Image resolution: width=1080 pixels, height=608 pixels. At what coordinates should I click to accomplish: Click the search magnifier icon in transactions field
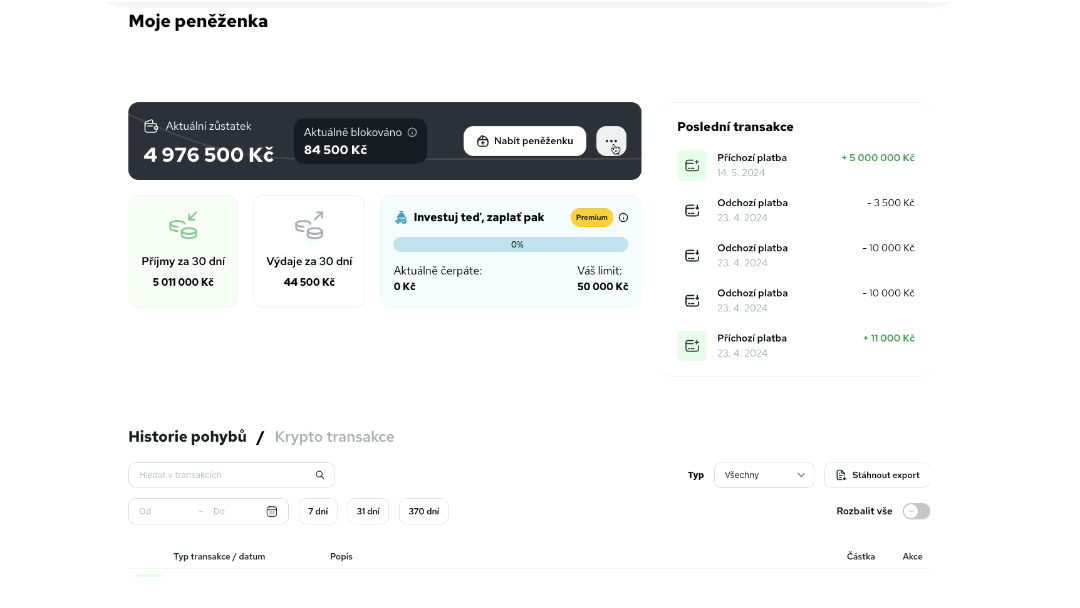320,475
